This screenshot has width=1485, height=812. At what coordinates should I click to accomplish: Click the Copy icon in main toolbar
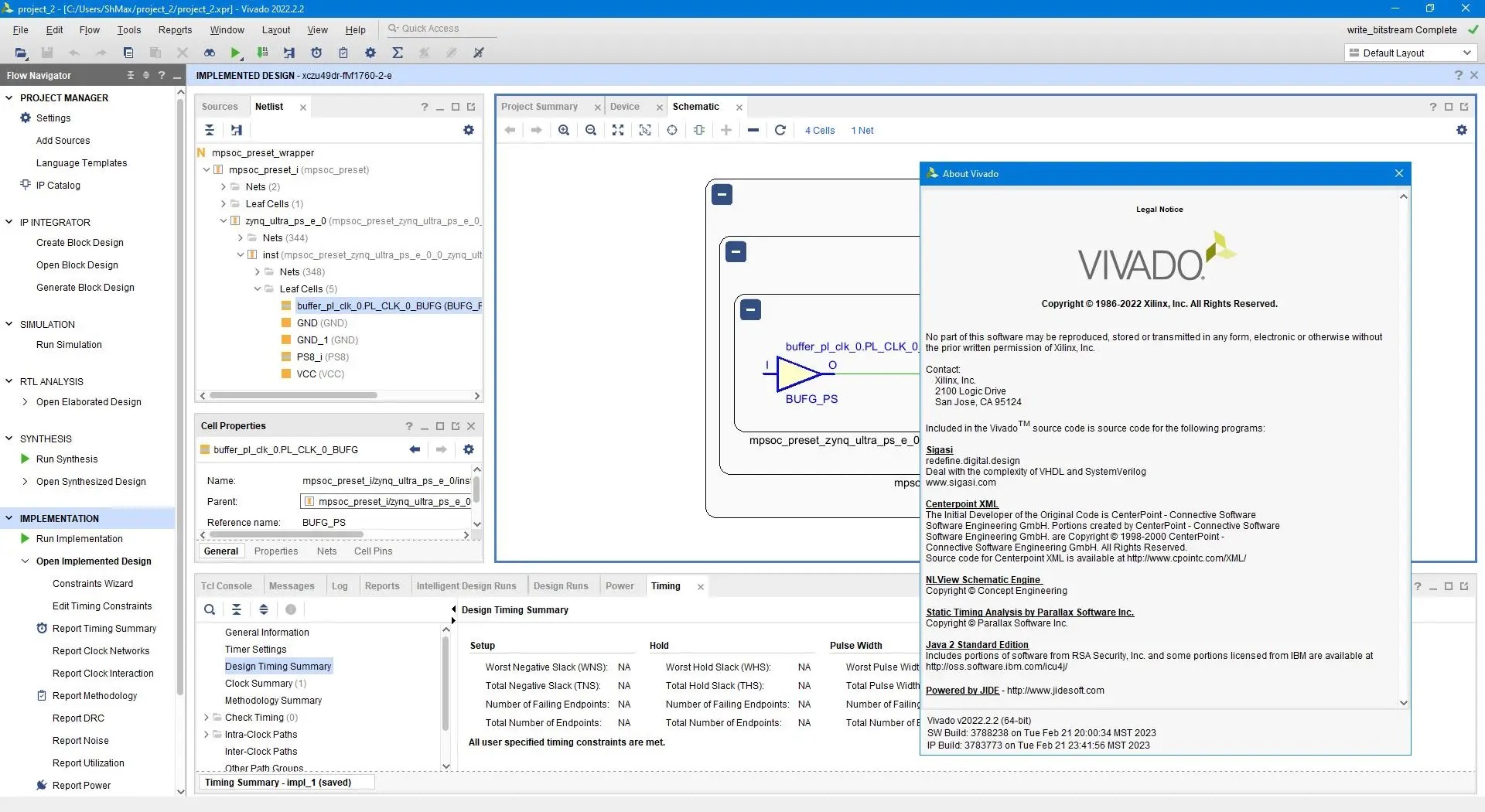[x=128, y=53]
